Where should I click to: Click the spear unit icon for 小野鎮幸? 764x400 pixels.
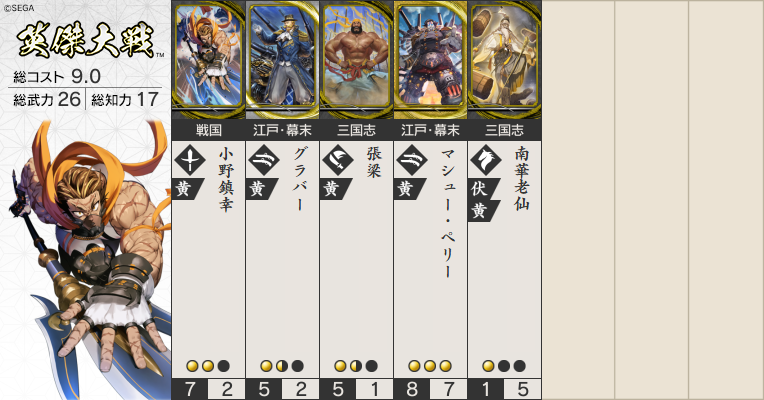[x=190, y=160]
